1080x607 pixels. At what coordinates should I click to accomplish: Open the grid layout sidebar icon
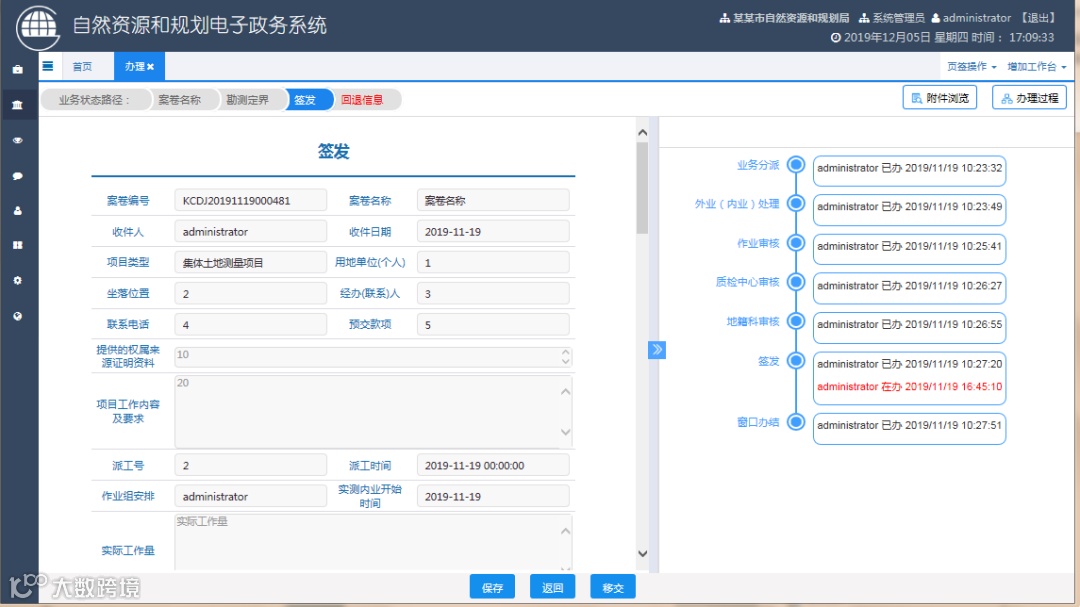click(18, 245)
